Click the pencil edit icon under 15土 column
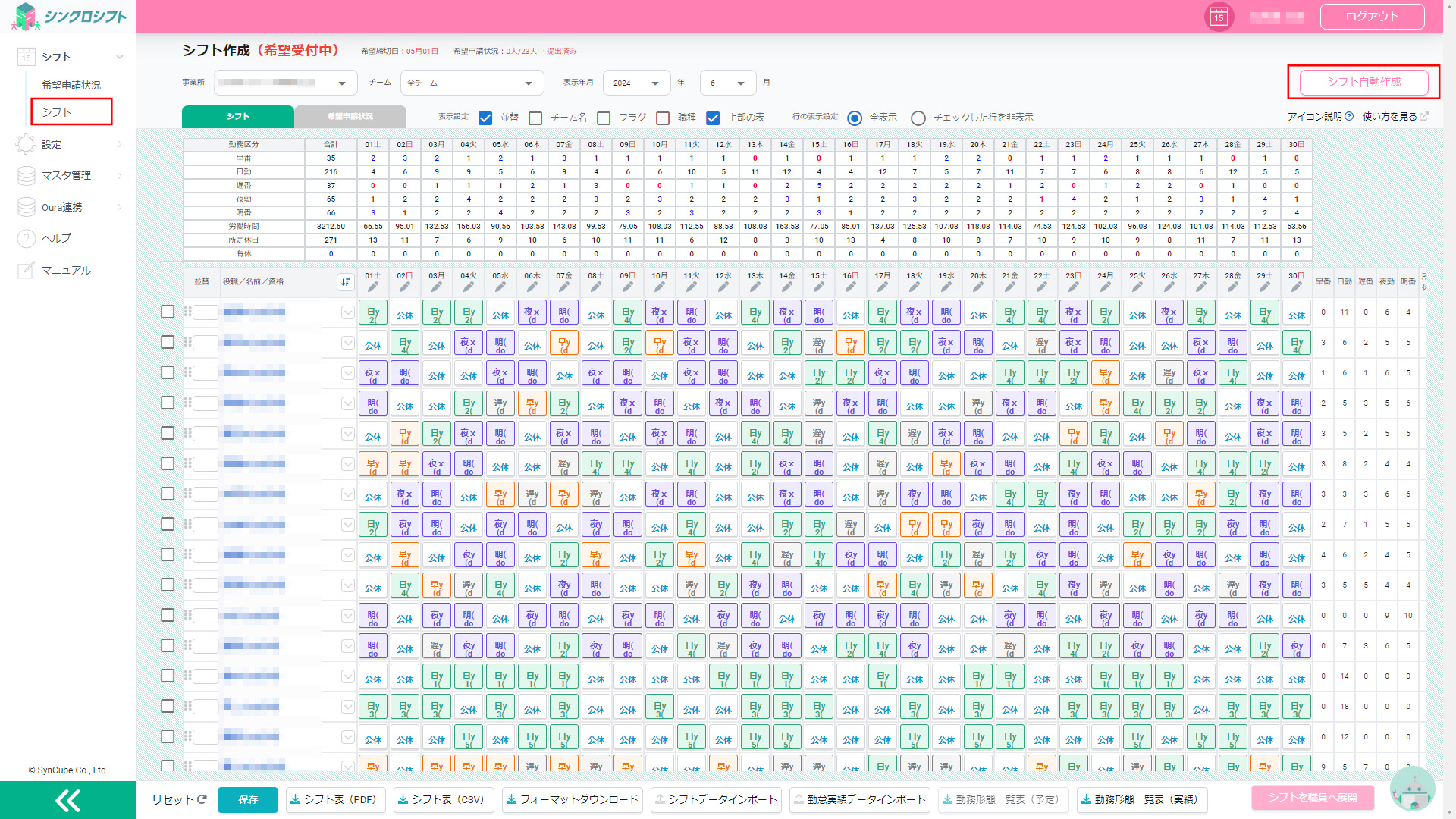 [x=819, y=287]
